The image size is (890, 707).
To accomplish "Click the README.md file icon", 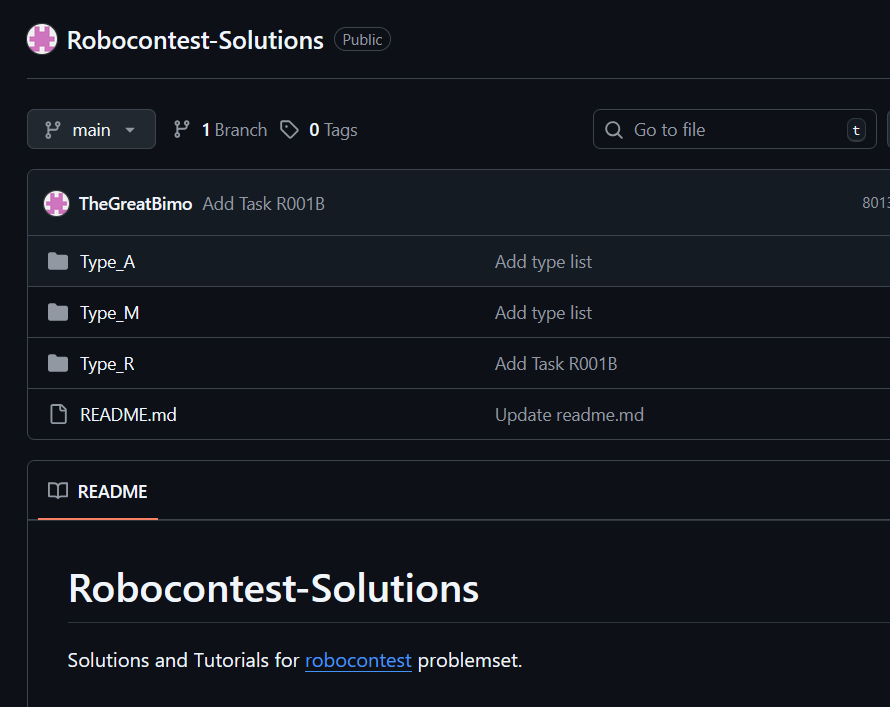I will 58,414.
